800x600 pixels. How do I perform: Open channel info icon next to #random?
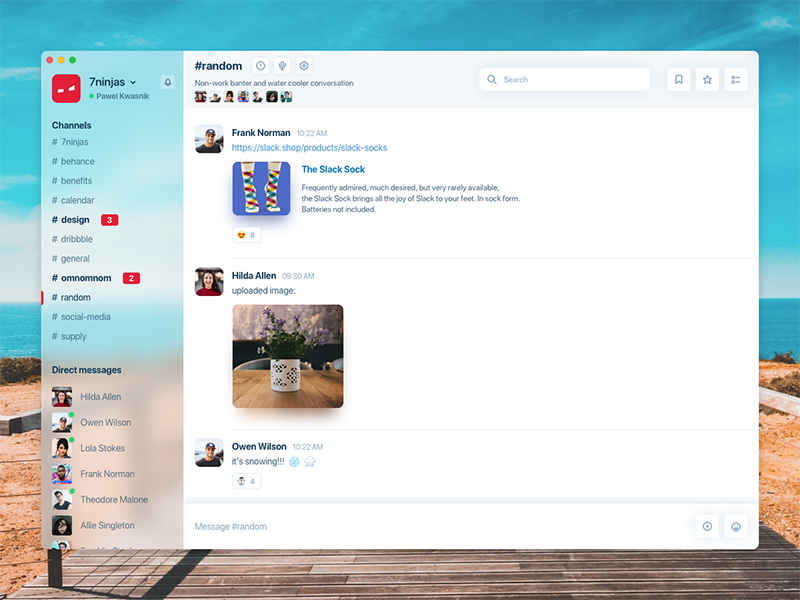point(261,66)
